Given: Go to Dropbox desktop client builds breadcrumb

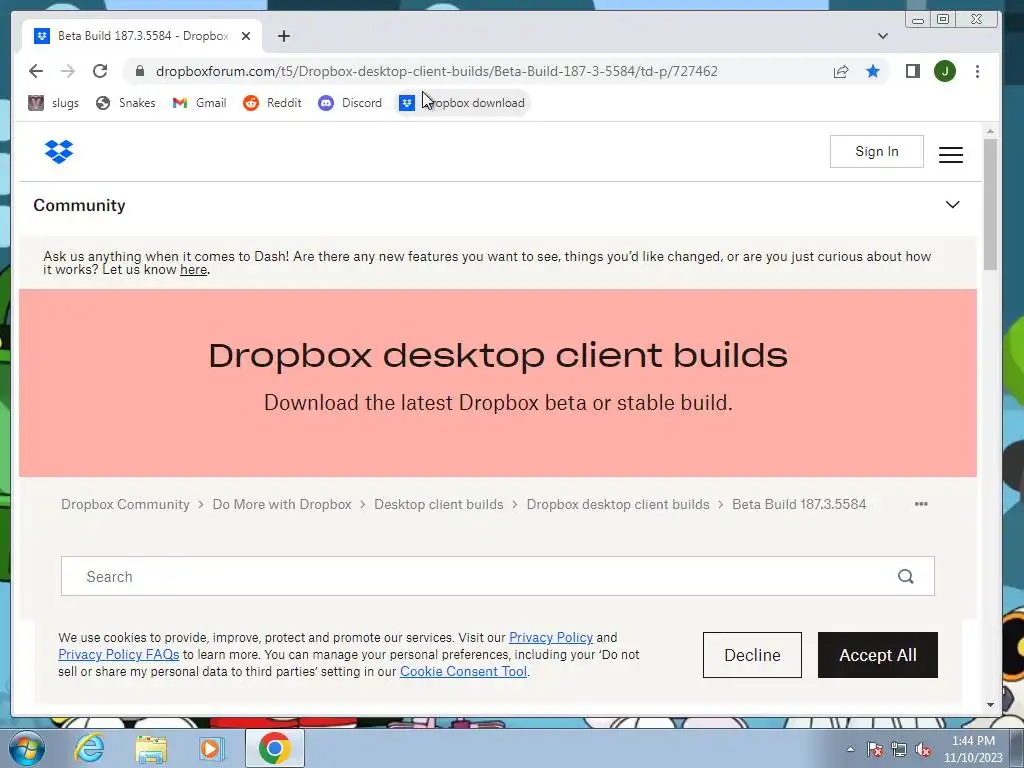Looking at the screenshot, I should 618,504.
